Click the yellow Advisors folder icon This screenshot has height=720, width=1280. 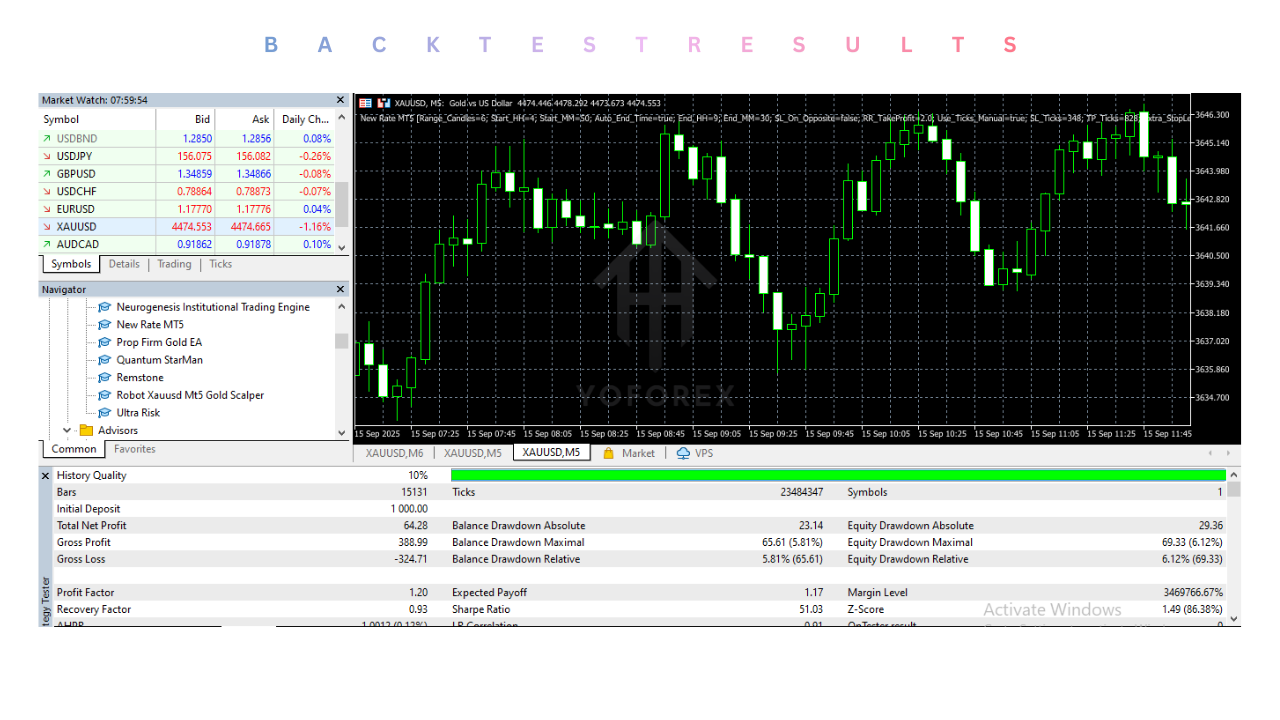click(x=84, y=430)
